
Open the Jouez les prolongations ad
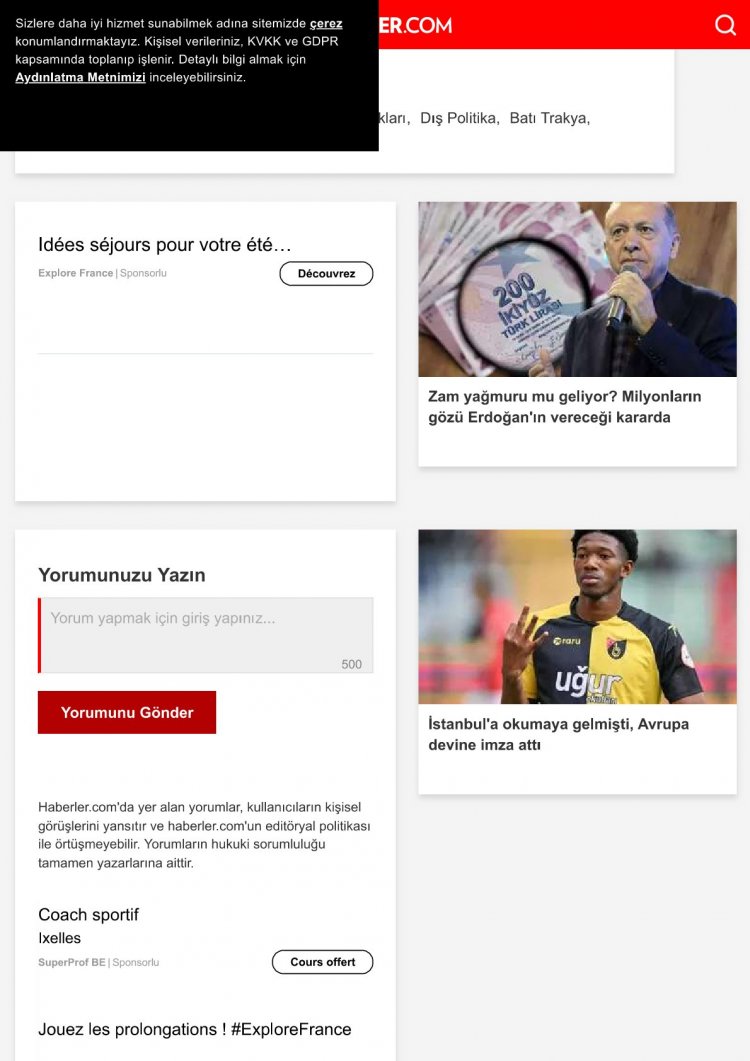click(x=195, y=1029)
